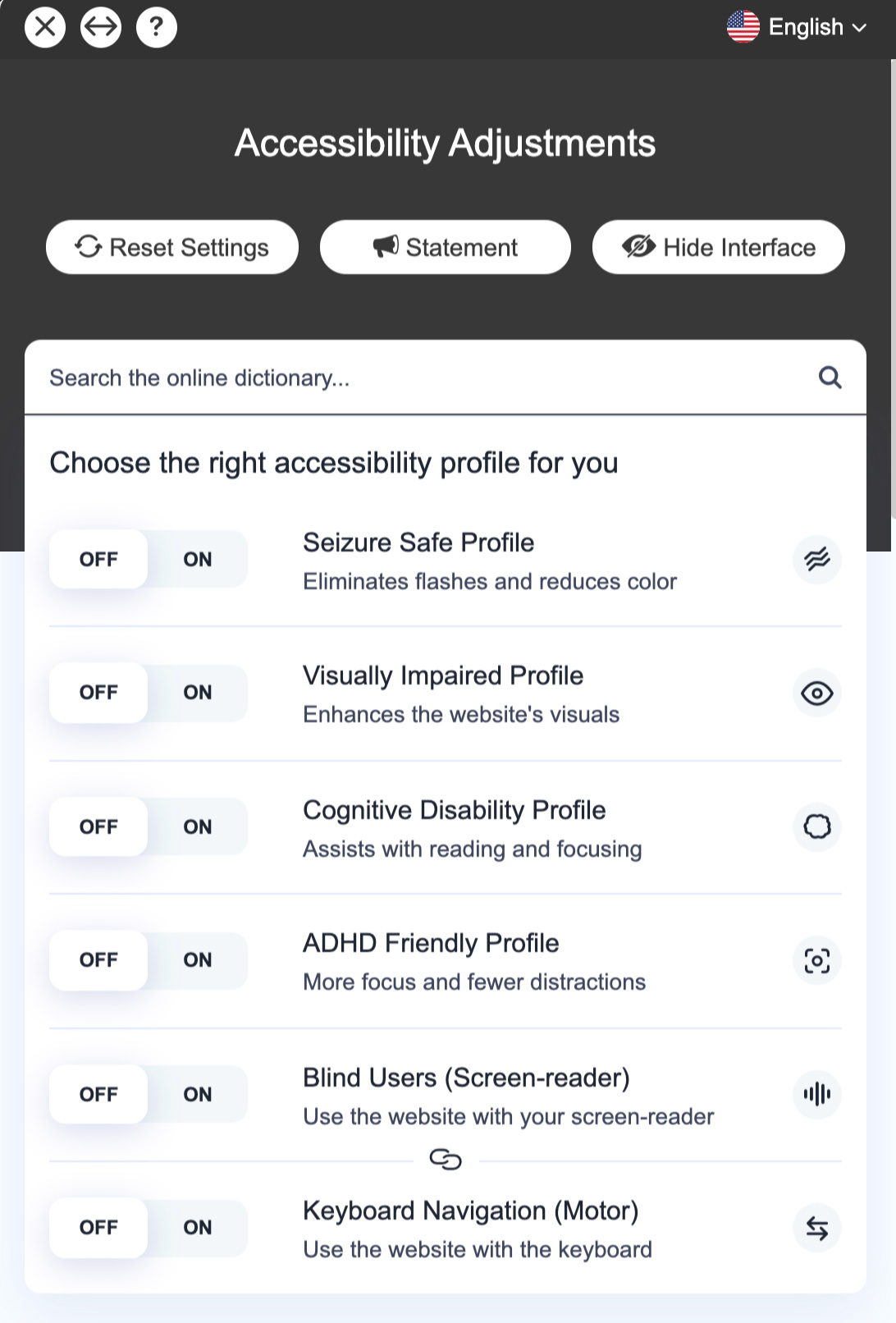Click the ADHD Friendly Profile focus icon

pos(817,960)
